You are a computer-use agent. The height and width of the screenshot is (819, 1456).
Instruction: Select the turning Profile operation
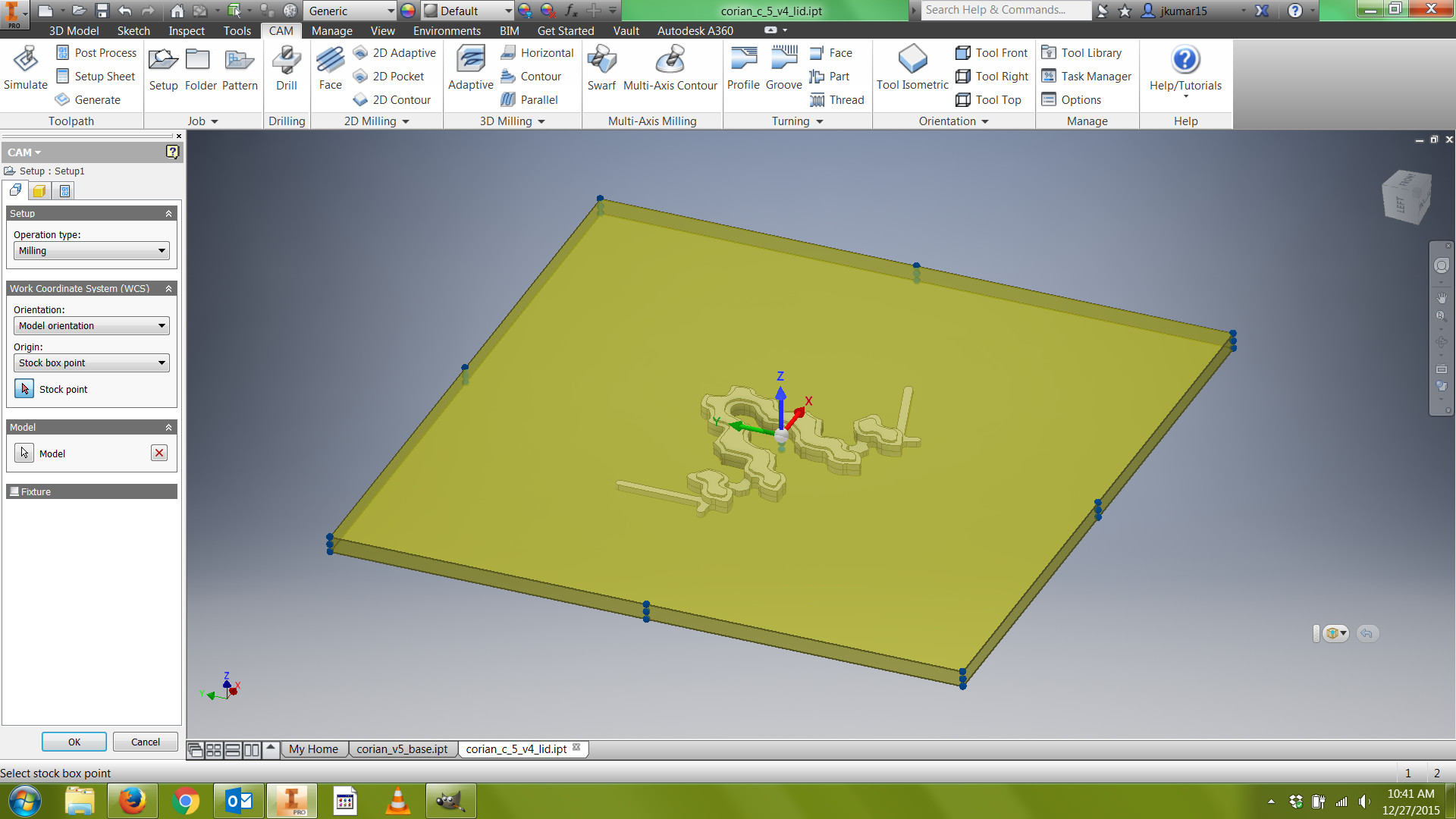point(743,67)
